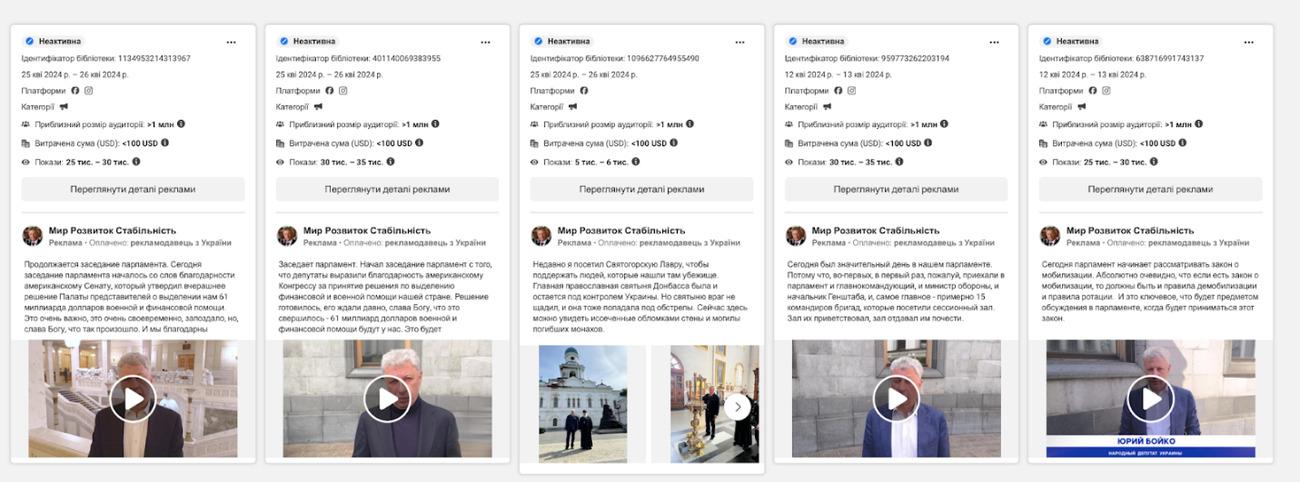Play the video in ad 401140069383955
The width and height of the screenshot is (1300, 482).
(x=386, y=398)
